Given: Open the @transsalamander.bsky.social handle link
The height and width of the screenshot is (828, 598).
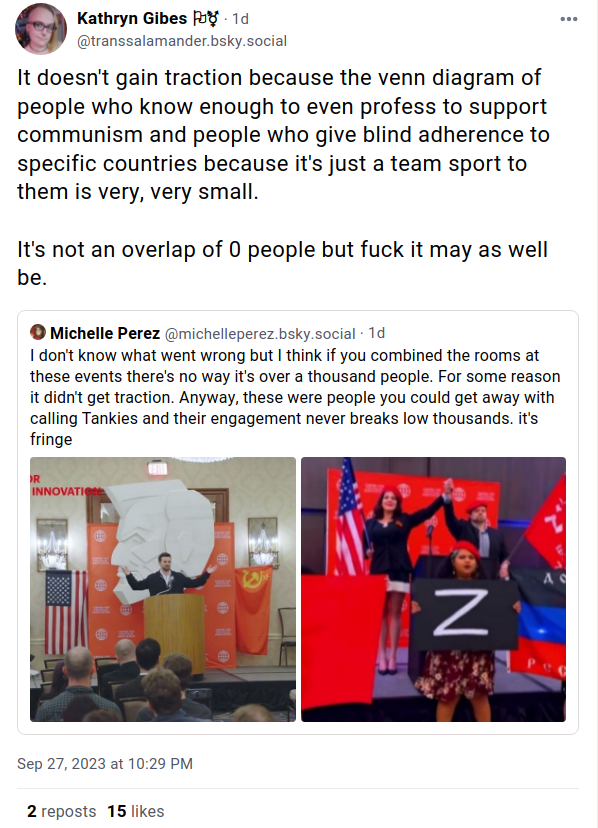Looking at the screenshot, I should click(x=182, y=41).
